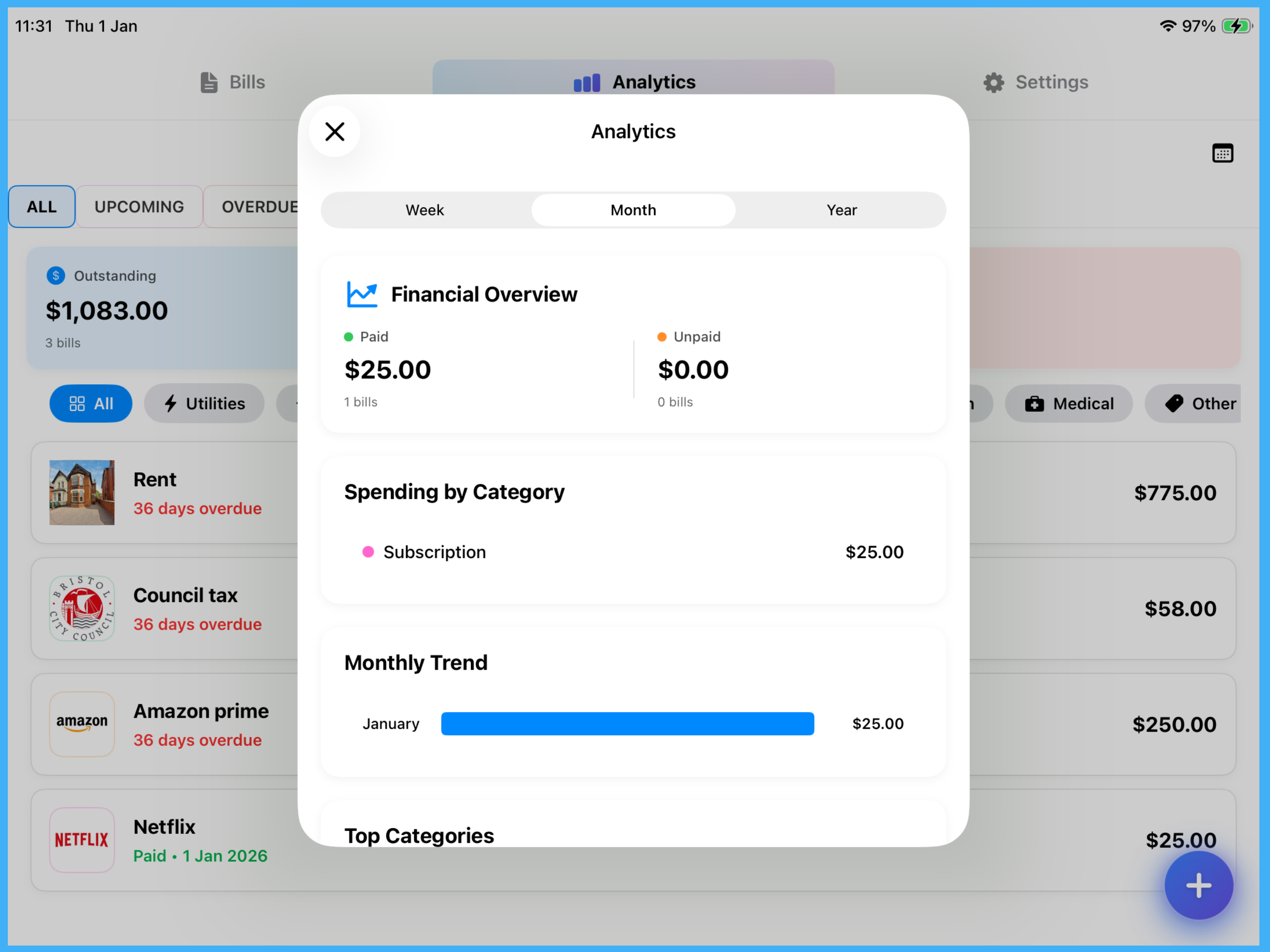Click the $775.00 Rent amount
This screenshot has width=1270, height=952.
[1175, 493]
